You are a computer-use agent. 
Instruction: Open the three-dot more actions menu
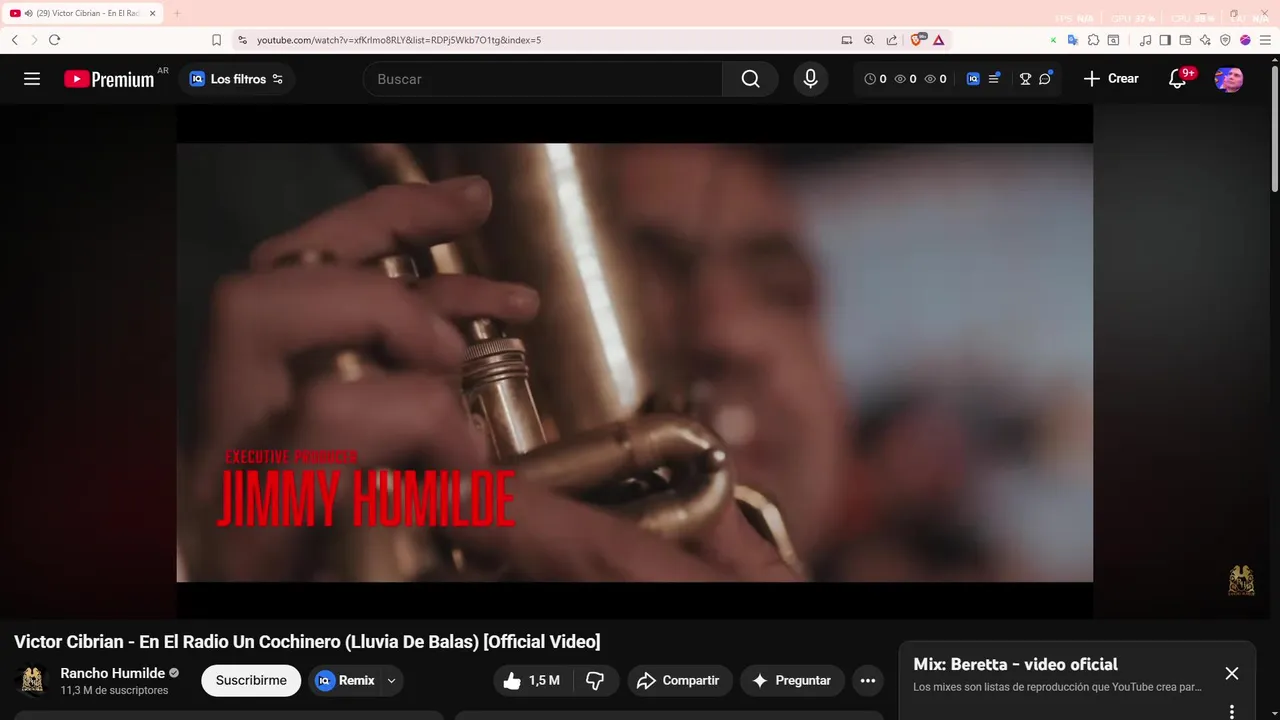click(x=868, y=681)
